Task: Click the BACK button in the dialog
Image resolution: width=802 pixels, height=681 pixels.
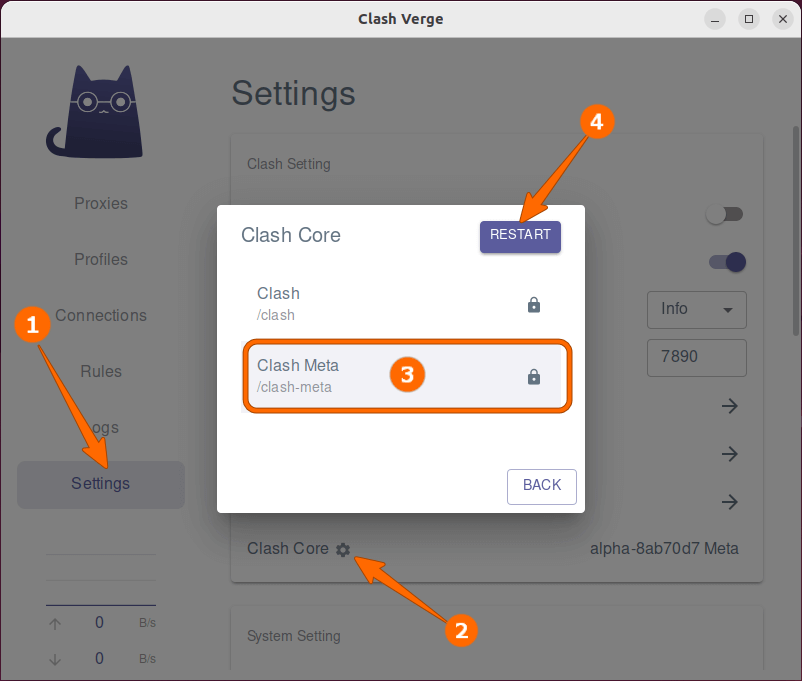Action: pos(541,485)
